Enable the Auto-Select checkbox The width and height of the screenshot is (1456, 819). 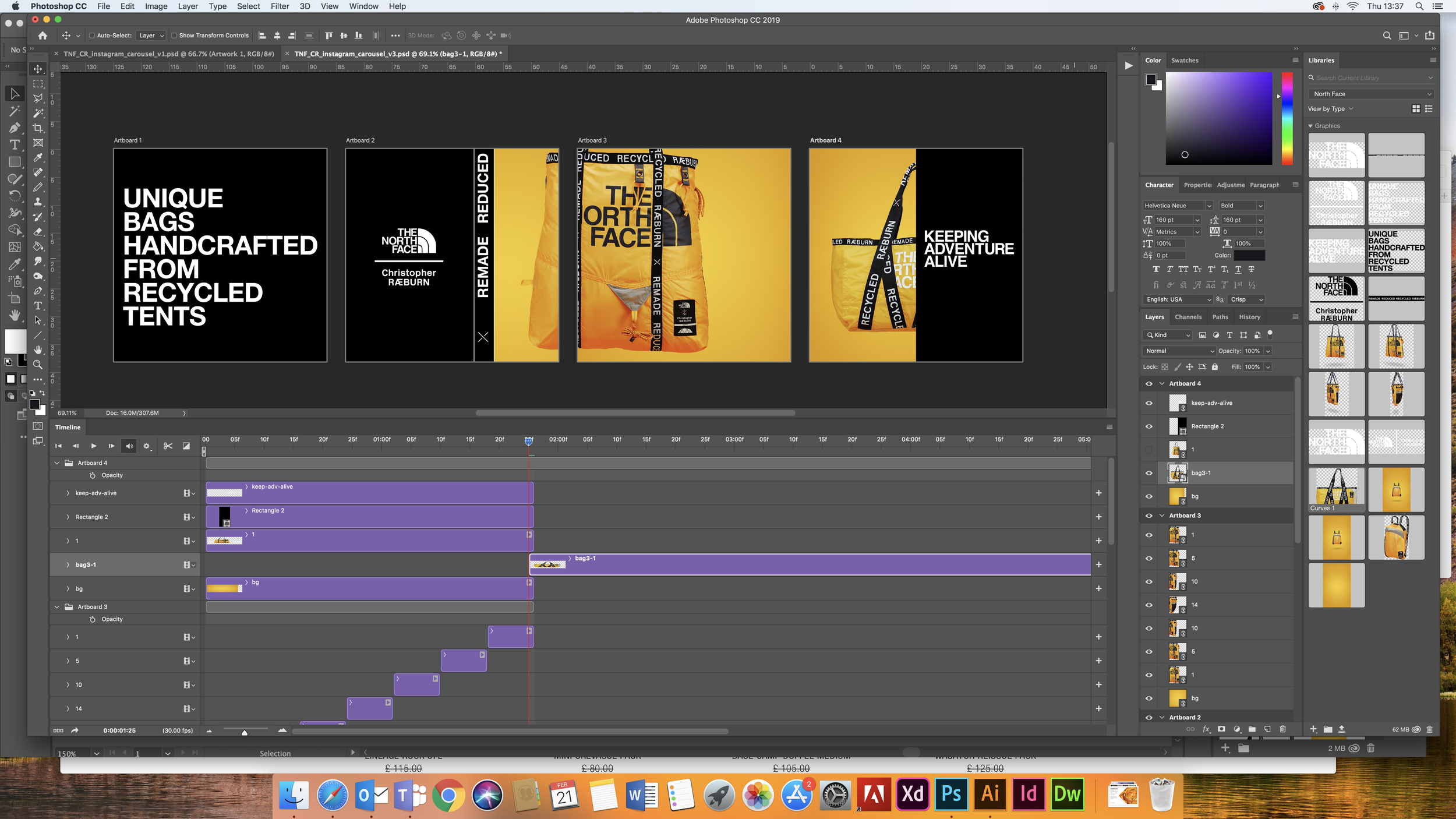[92, 36]
